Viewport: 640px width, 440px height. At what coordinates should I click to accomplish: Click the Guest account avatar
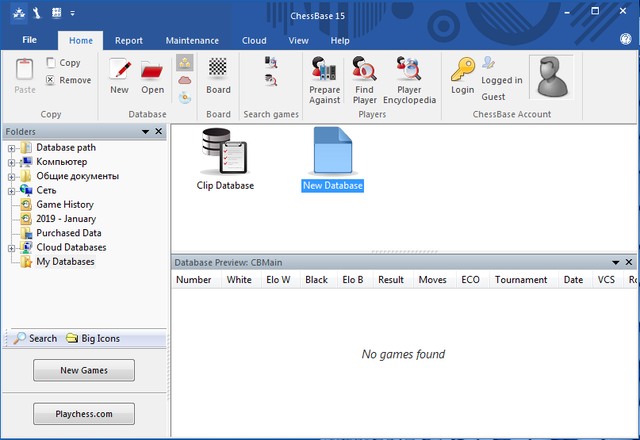551,77
